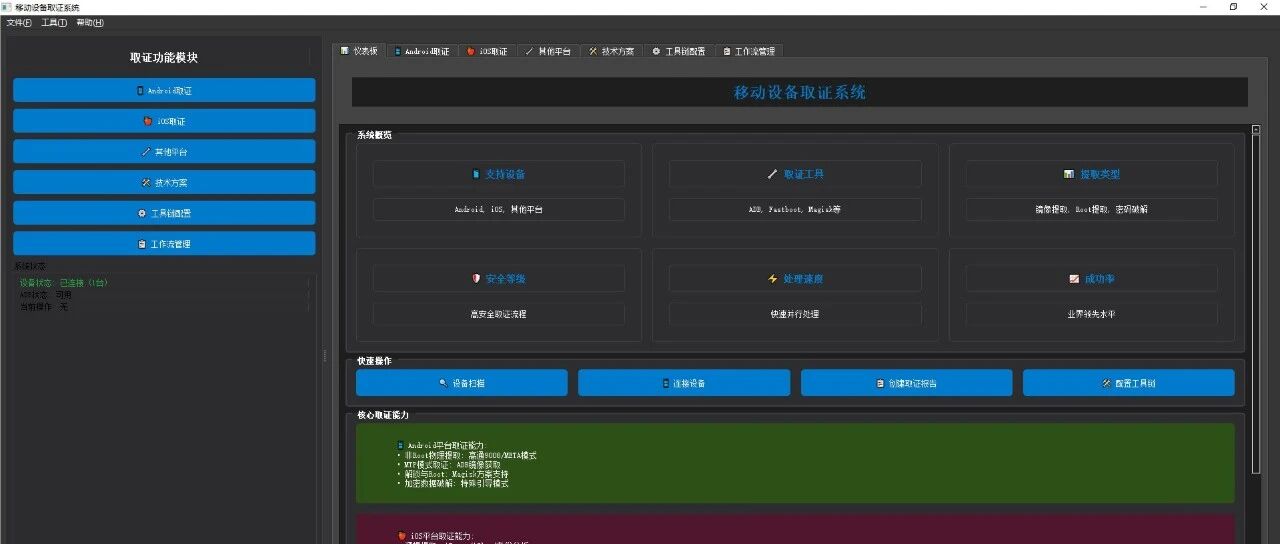Click the Android取证 button in the sidebar
This screenshot has width=1280, height=544.
(164, 90)
